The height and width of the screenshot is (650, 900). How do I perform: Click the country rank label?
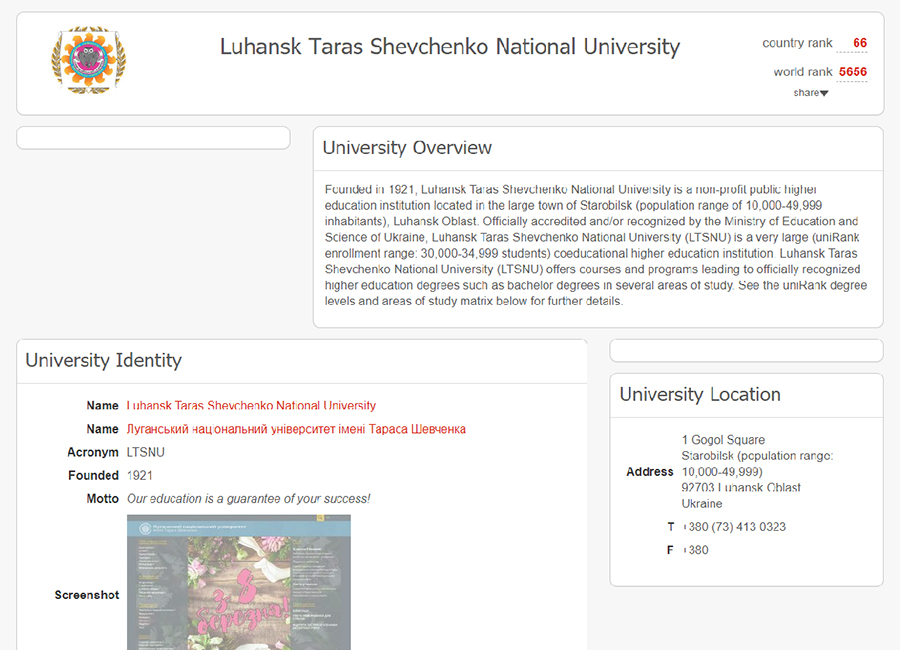click(x=797, y=43)
